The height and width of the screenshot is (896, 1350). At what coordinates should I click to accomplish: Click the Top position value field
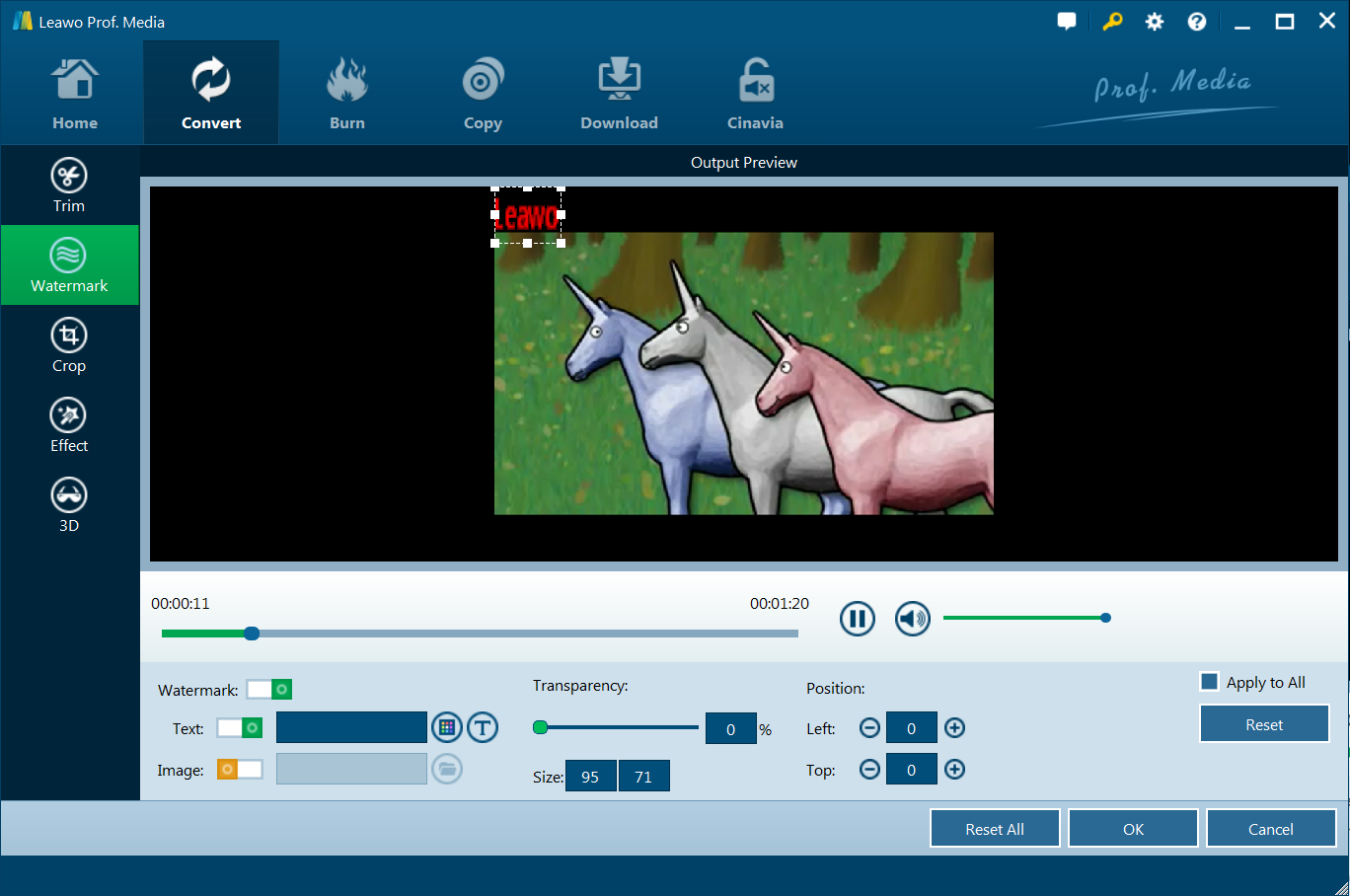[x=912, y=769]
